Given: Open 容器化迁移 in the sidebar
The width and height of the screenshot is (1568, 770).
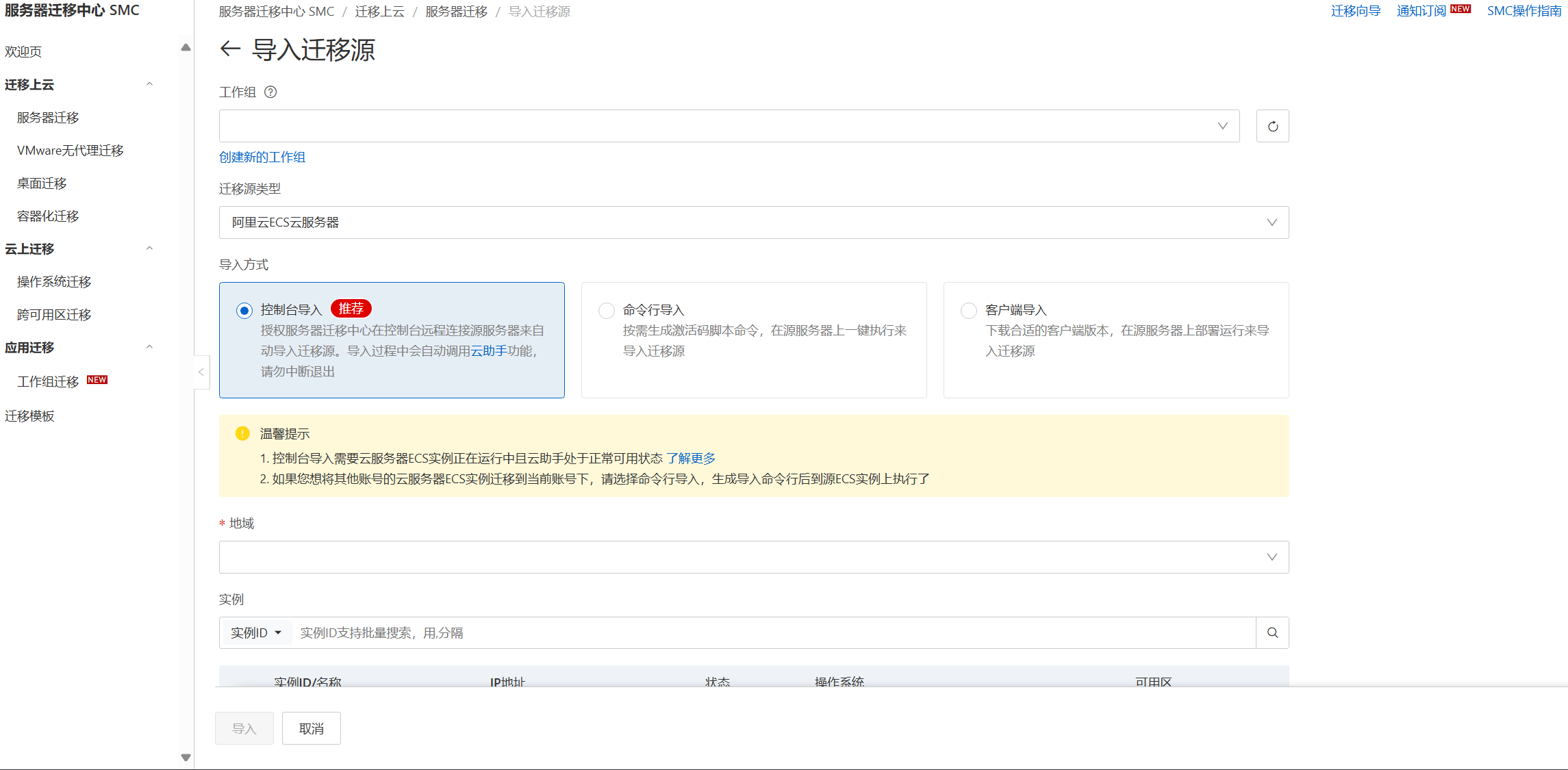Looking at the screenshot, I should coord(48,216).
